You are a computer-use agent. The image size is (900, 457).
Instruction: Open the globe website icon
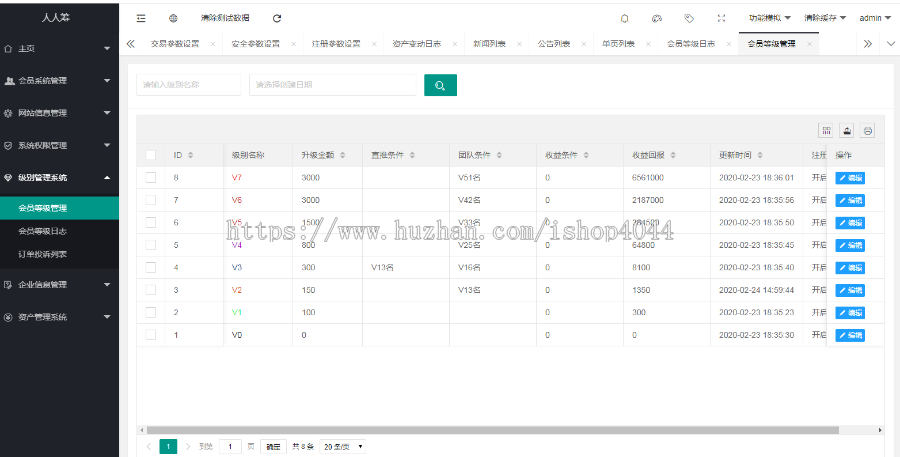coord(173,18)
